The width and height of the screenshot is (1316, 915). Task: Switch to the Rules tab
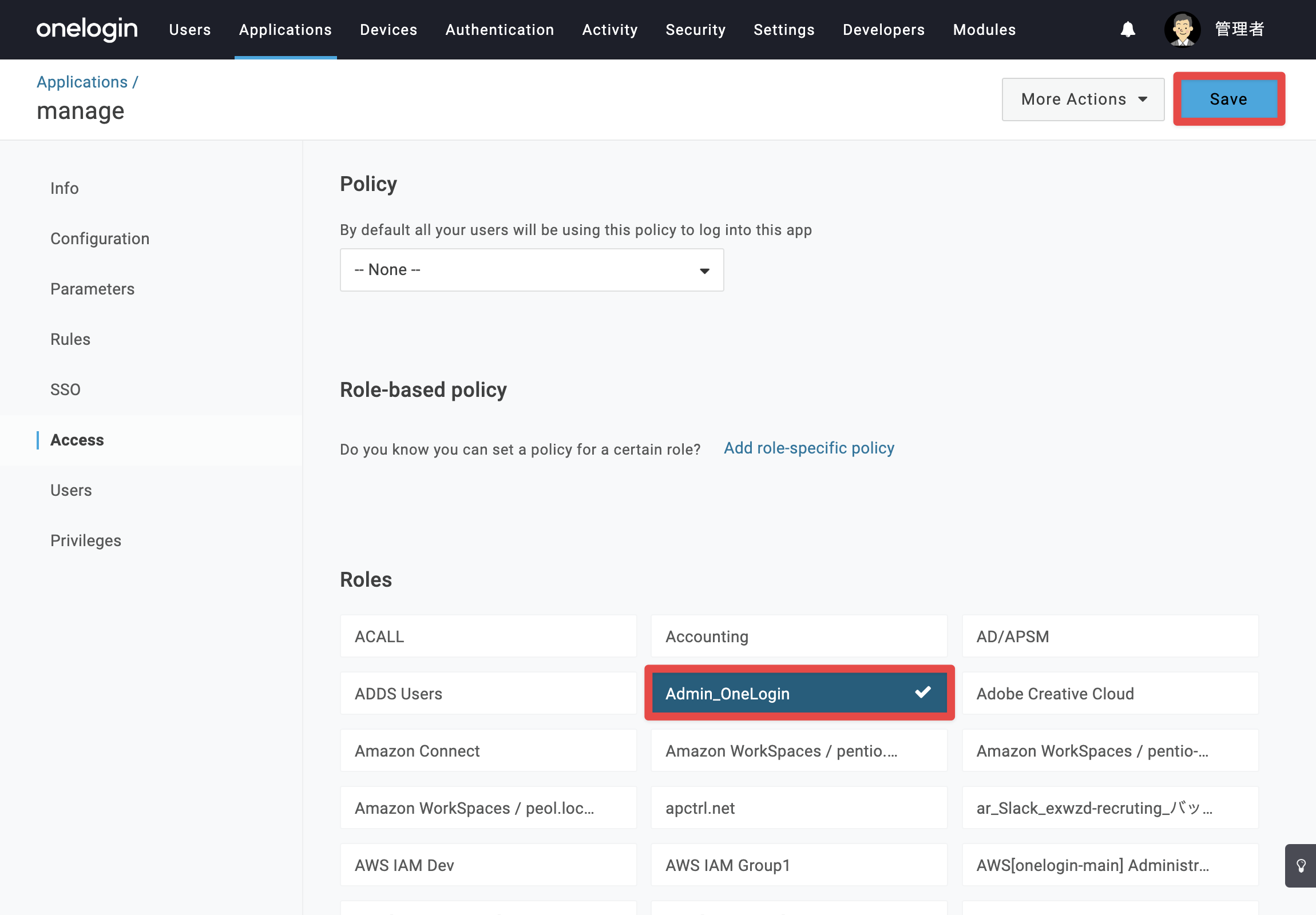(x=70, y=339)
